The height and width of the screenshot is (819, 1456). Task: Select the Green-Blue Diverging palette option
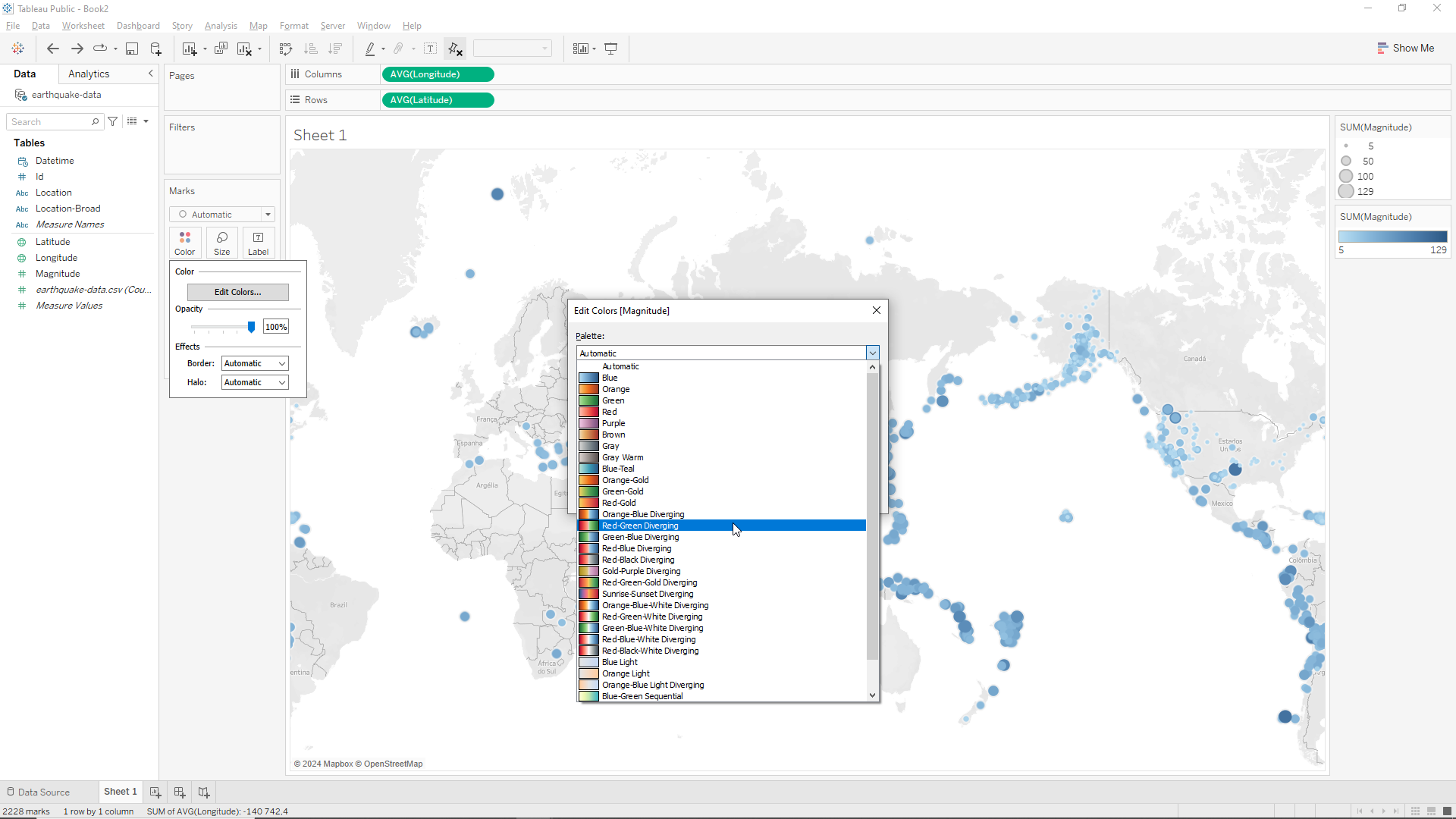click(x=640, y=536)
